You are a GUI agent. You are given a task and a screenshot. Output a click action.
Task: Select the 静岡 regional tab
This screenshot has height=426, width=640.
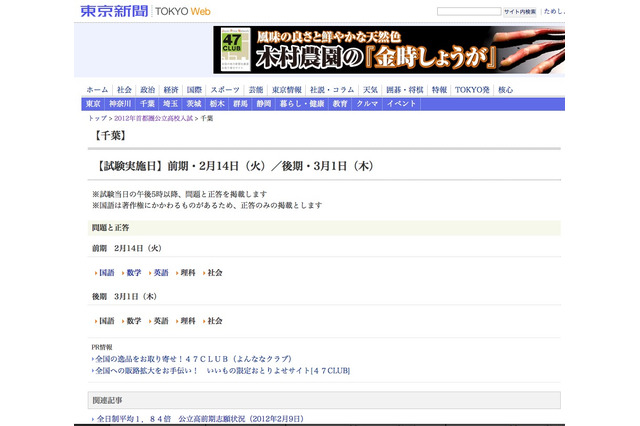pos(264,104)
